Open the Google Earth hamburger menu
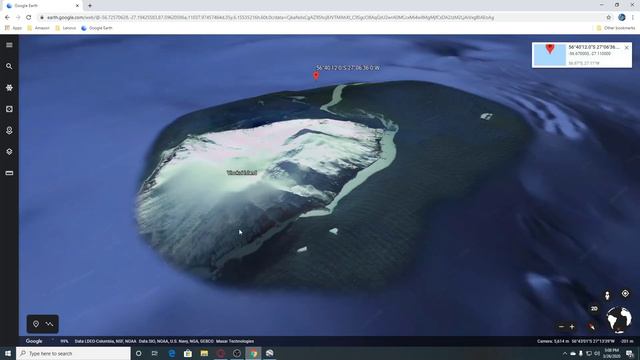This screenshot has height=360, width=640. coord(9,45)
